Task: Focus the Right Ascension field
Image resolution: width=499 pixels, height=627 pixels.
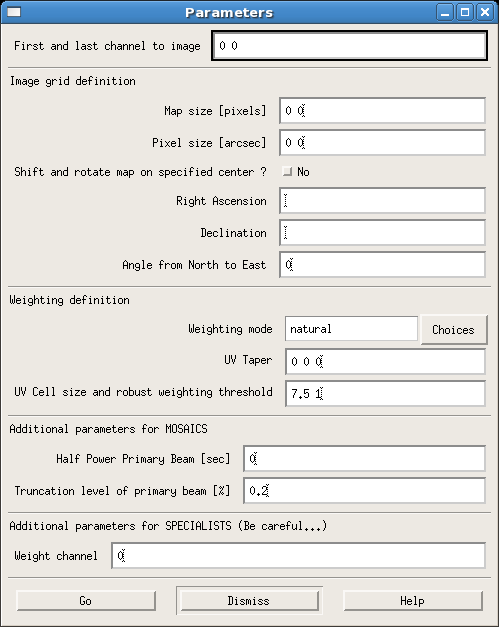Action: [382, 200]
